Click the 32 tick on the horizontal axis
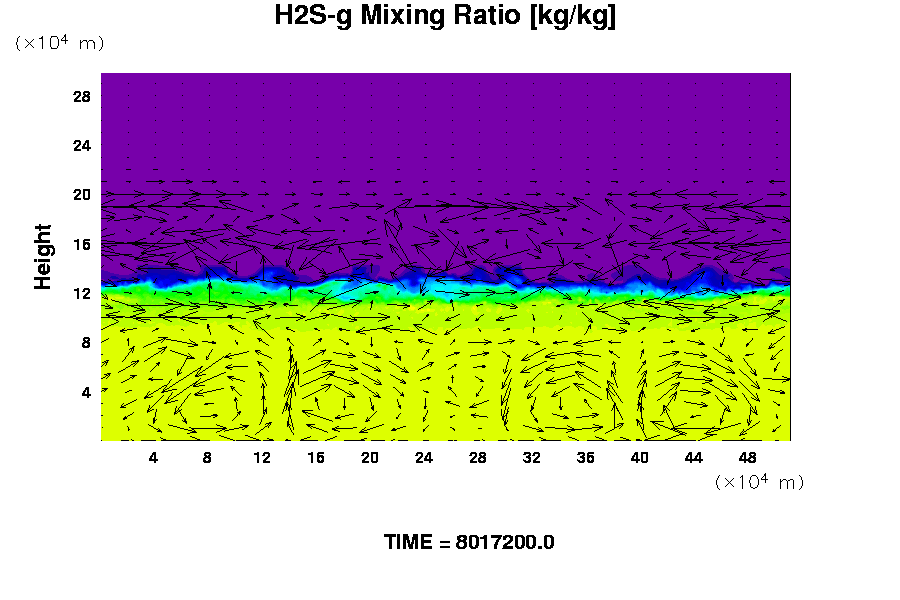900x600 pixels. (532, 457)
